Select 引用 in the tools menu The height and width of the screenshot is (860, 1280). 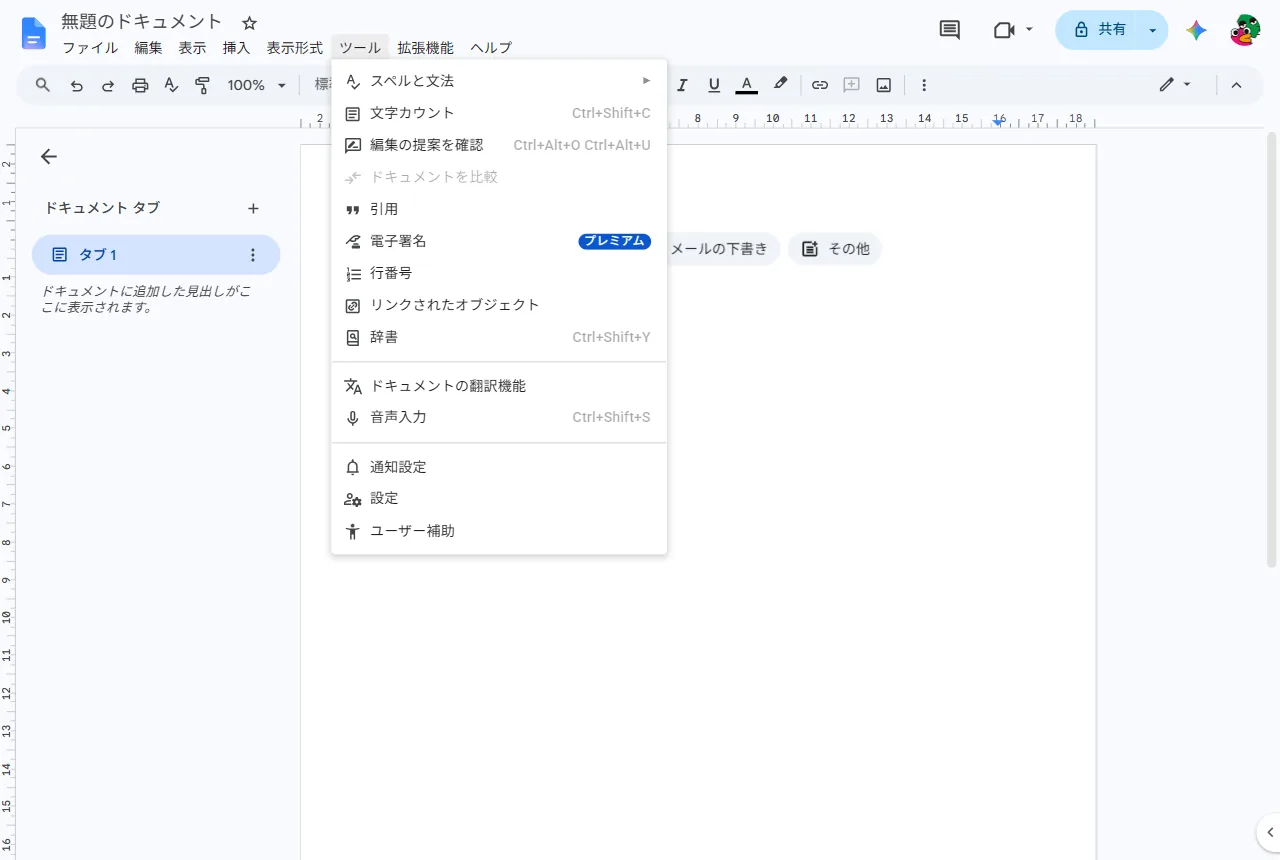pyautogui.click(x=499, y=209)
